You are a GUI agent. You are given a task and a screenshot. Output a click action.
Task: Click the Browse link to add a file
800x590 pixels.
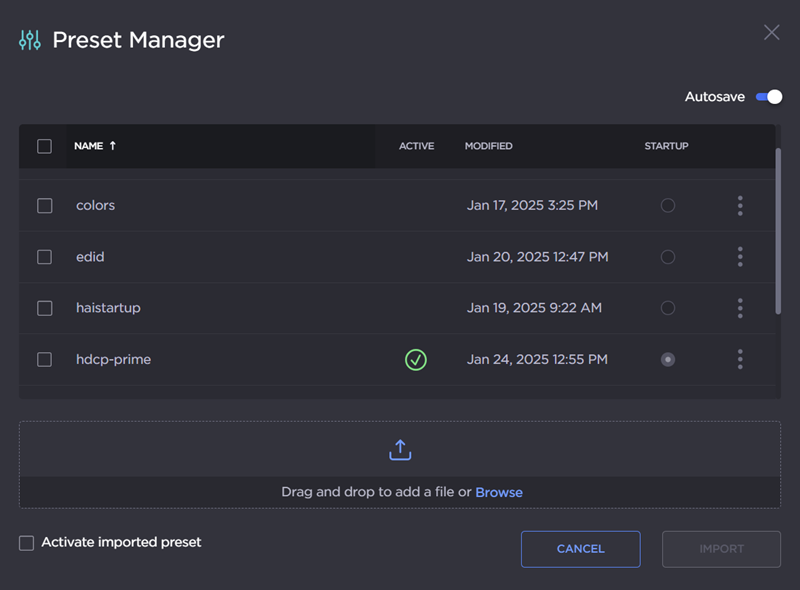[x=499, y=492]
